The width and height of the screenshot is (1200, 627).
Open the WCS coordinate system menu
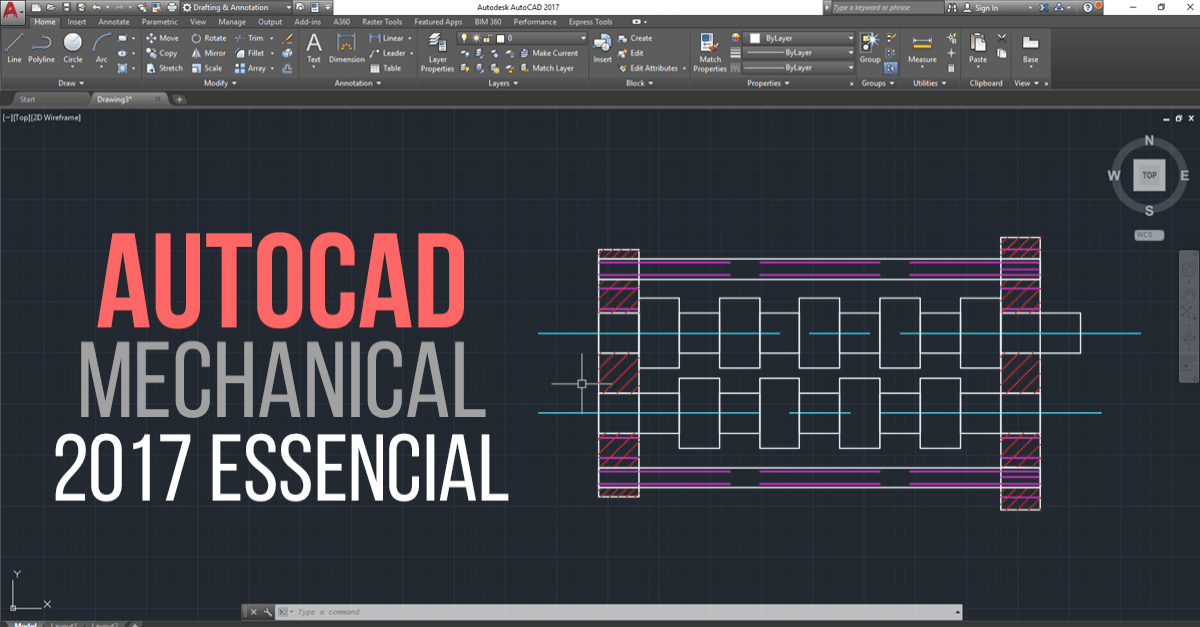(1149, 235)
